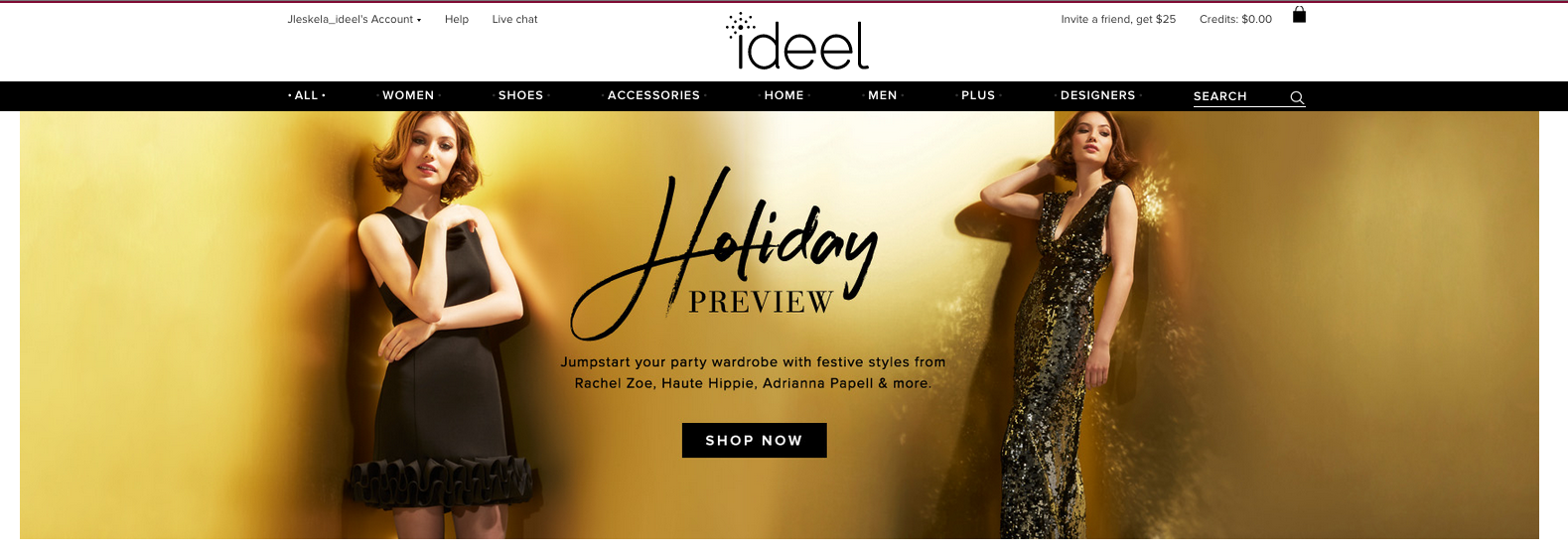Screen dimensions: 1568x551
Task: Open the SHOES menu
Action: coord(521,95)
